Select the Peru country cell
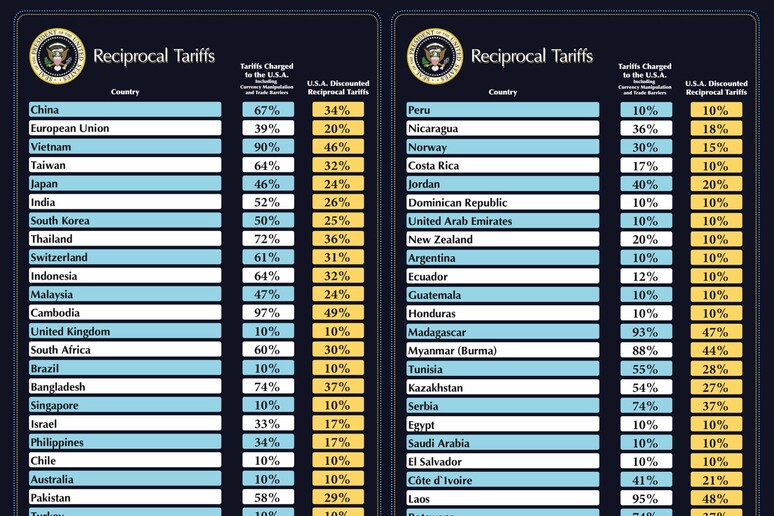Viewport: 774px width, 516px height. click(x=503, y=110)
